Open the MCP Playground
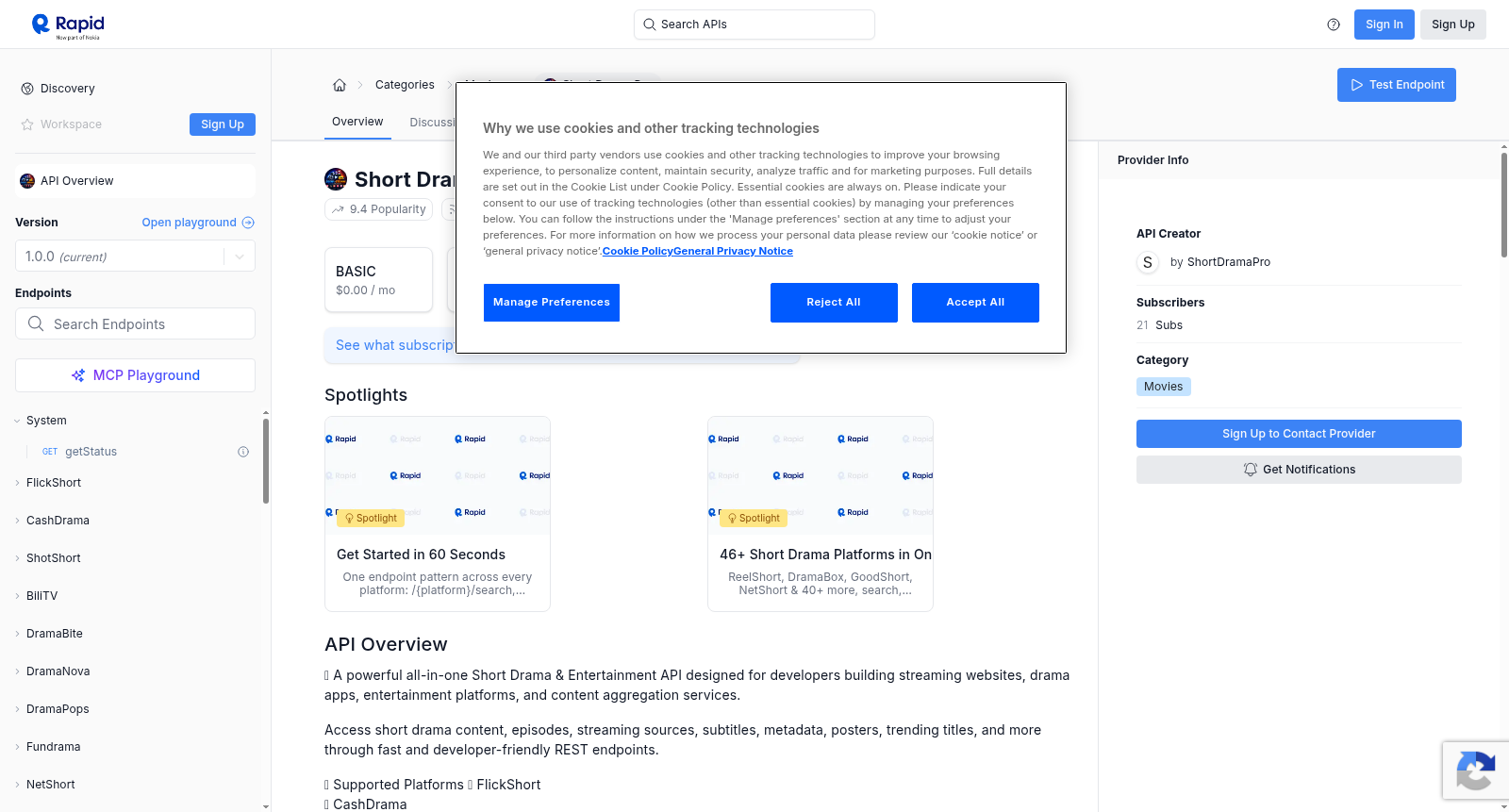The width and height of the screenshot is (1509, 812). (x=135, y=375)
